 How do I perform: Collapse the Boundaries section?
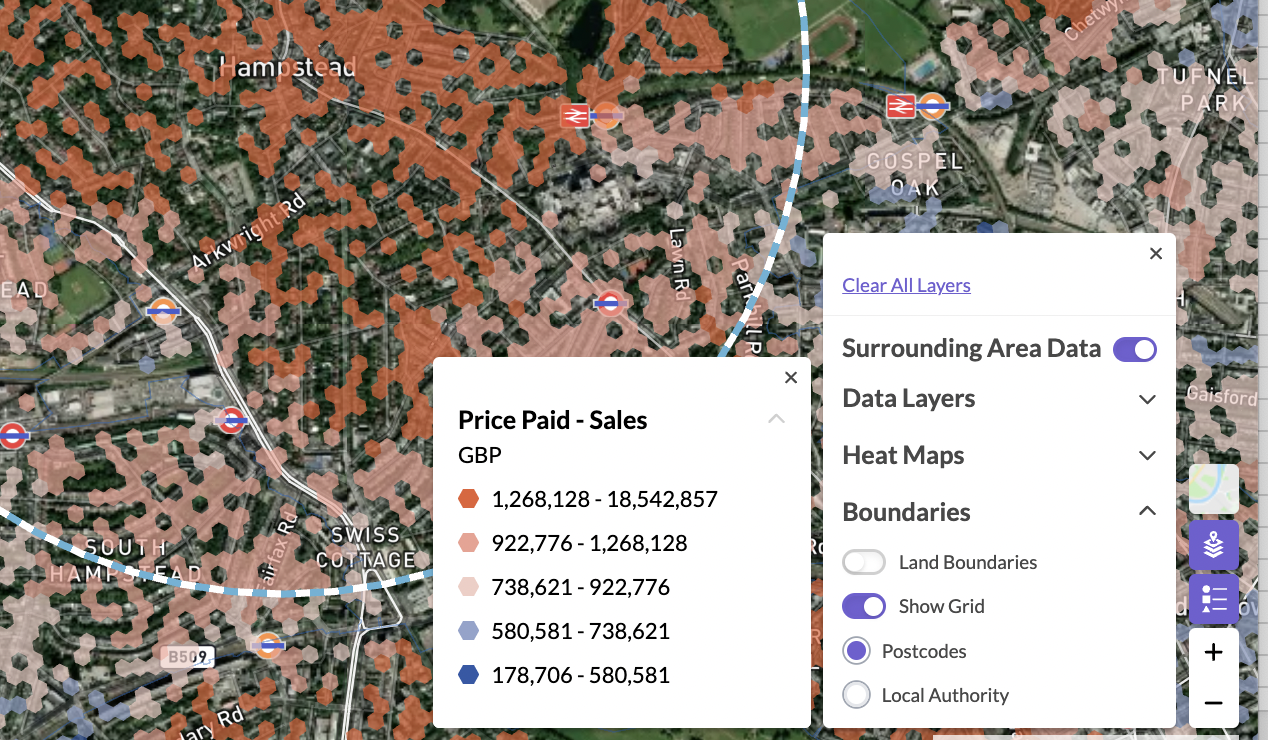click(1147, 511)
